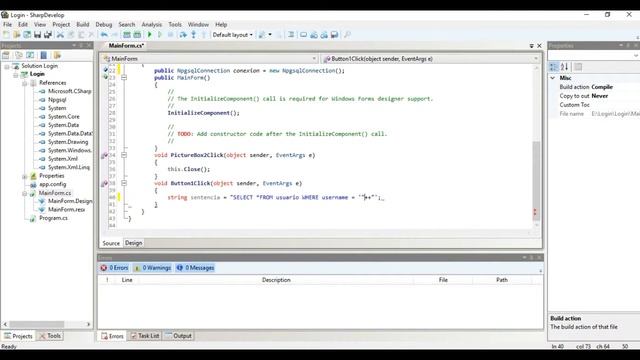Switch to the Design view tab

[x=133, y=243]
